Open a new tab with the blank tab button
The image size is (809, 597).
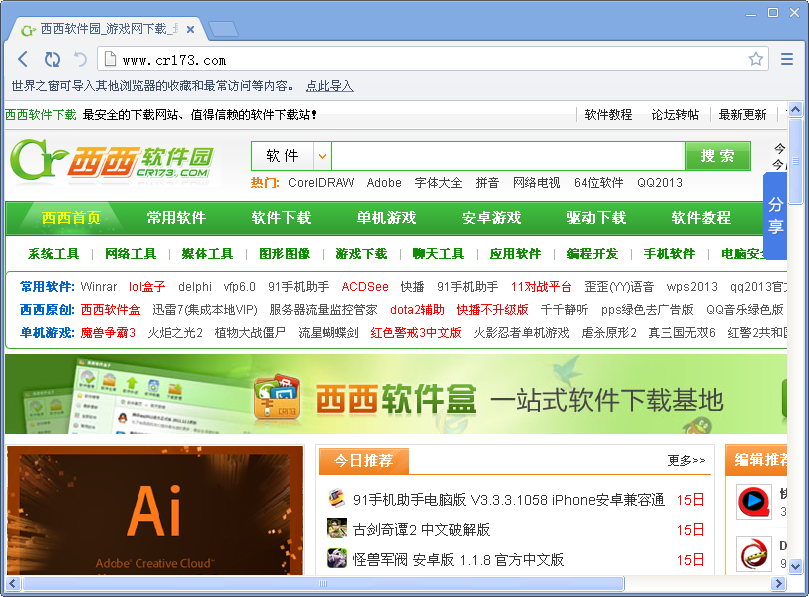tap(223, 29)
